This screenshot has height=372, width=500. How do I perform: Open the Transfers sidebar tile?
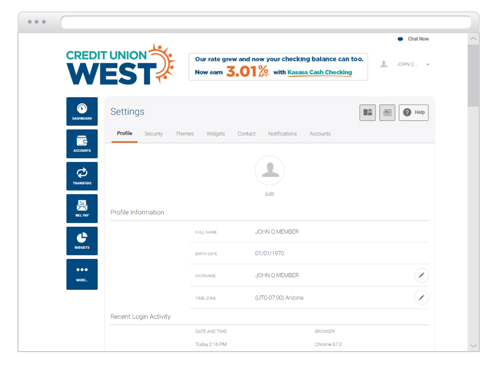coord(82,176)
